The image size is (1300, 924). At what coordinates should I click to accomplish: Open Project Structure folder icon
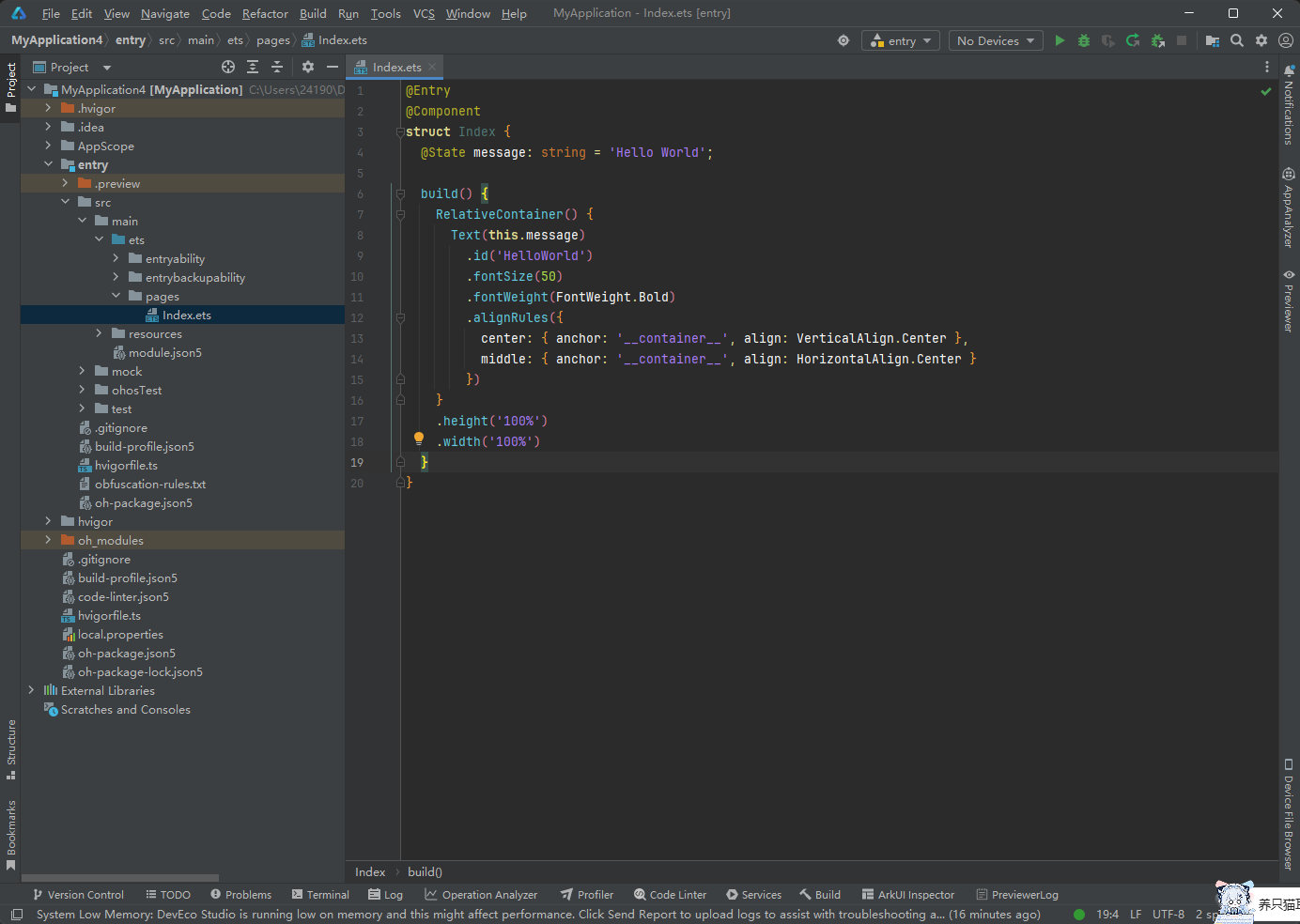tap(1213, 40)
